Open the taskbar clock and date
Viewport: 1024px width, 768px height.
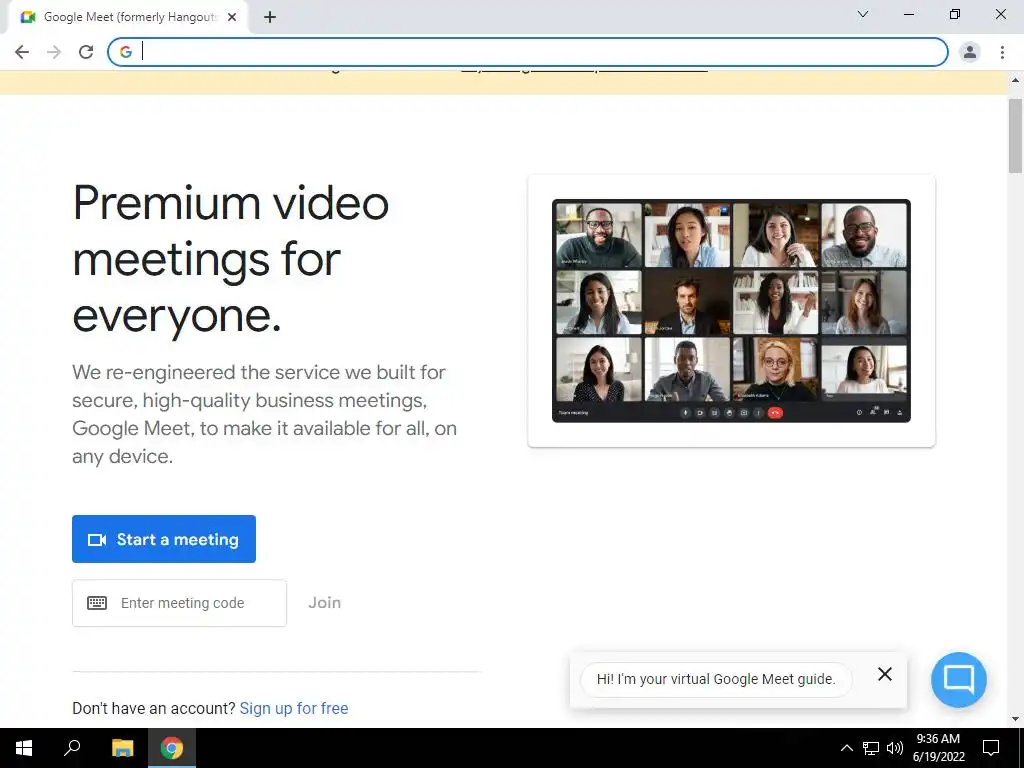[938, 748]
